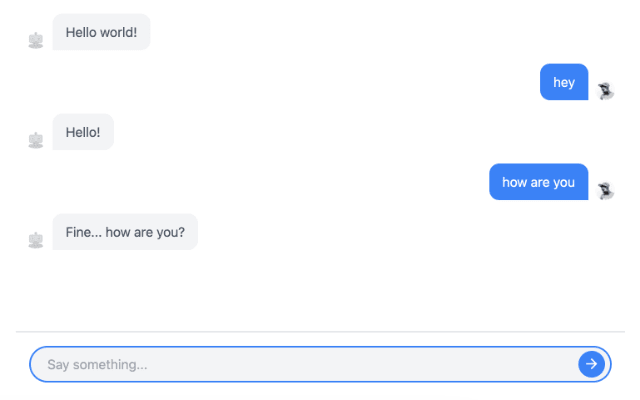Select bot avatar beside "Fine... how are you?"
640x400 pixels.
pos(36,240)
